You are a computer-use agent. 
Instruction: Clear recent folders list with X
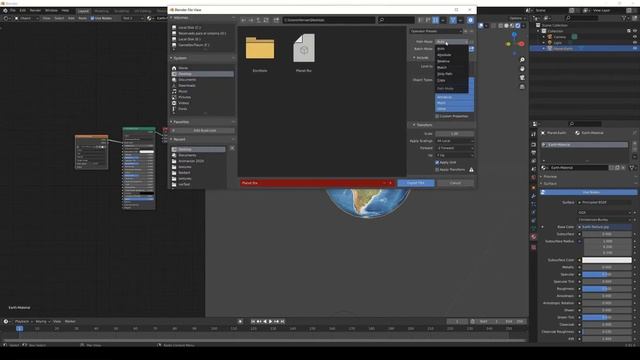coord(232,148)
